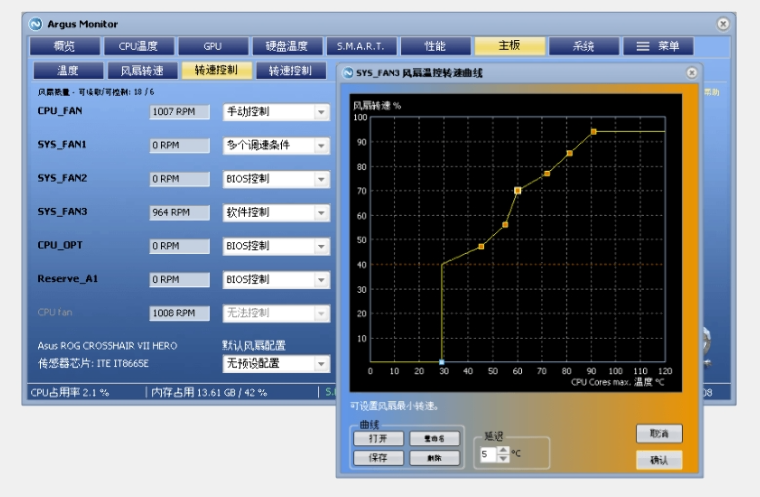
Task: Click the CPU_FAN 1007 RPM field
Action: tap(179, 112)
